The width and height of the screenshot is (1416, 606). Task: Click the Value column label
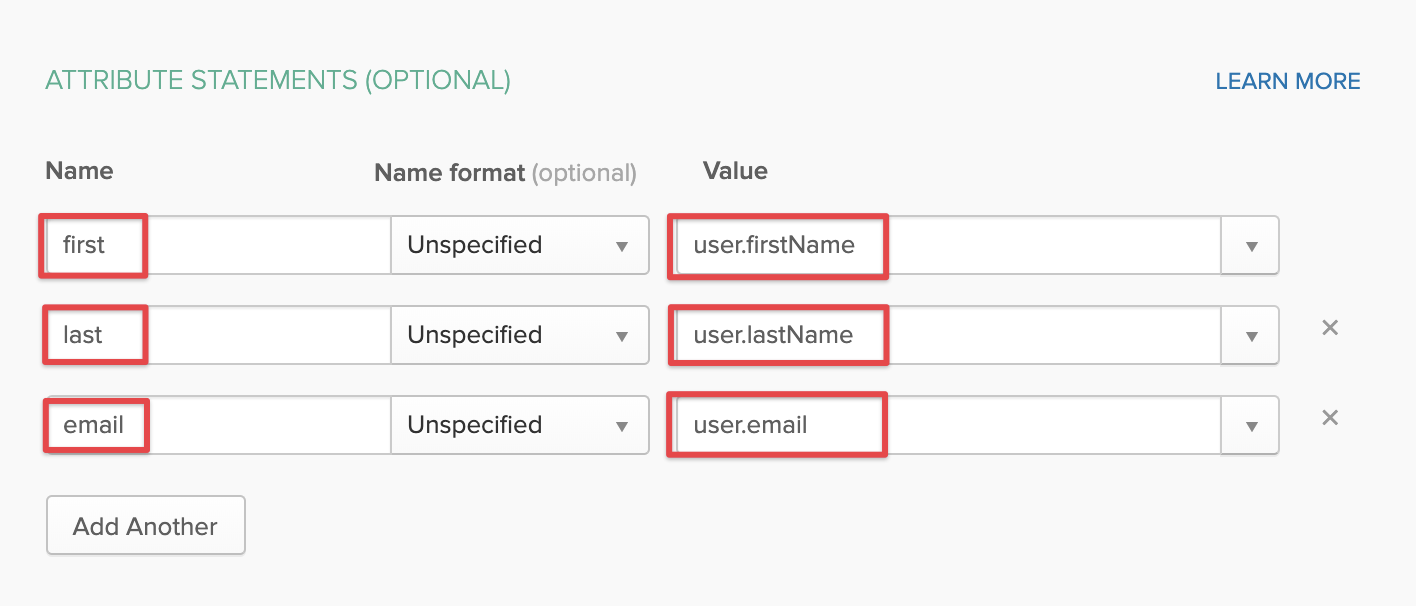pyautogui.click(x=735, y=171)
